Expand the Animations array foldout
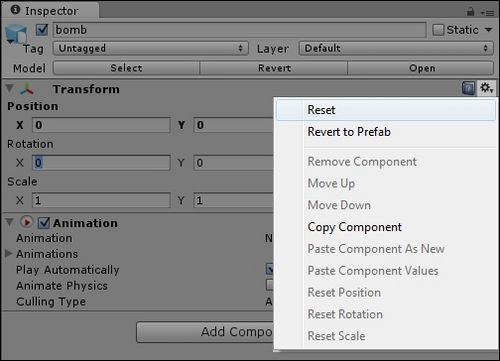The height and width of the screenshot is (361, 500). (9, 253)
